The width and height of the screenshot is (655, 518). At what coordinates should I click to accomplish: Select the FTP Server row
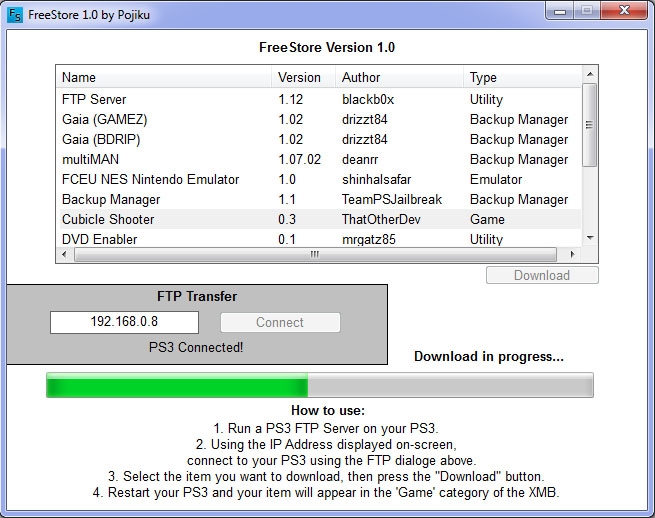click(x=320, y=99)
